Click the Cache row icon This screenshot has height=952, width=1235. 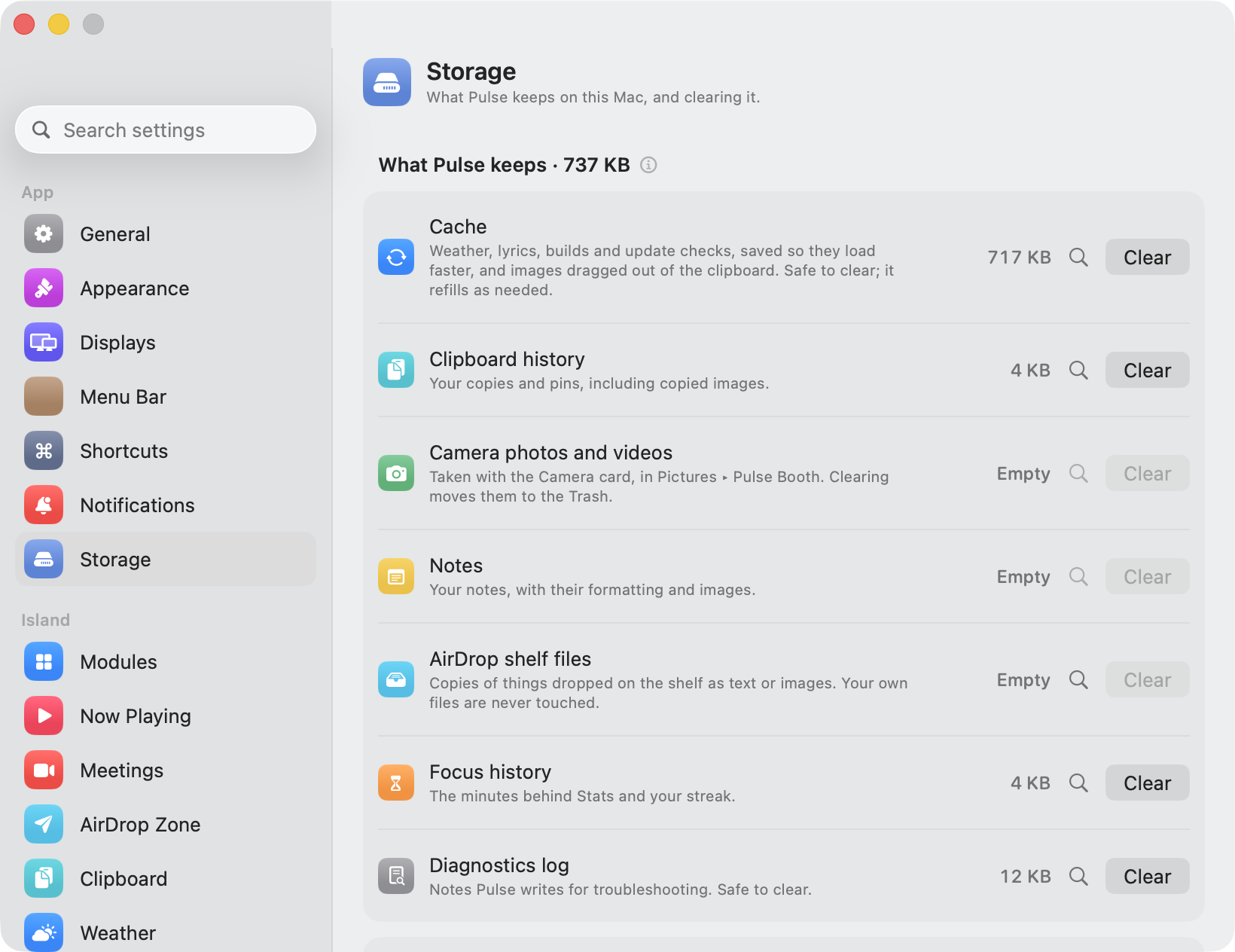click(x=396, y=257)
